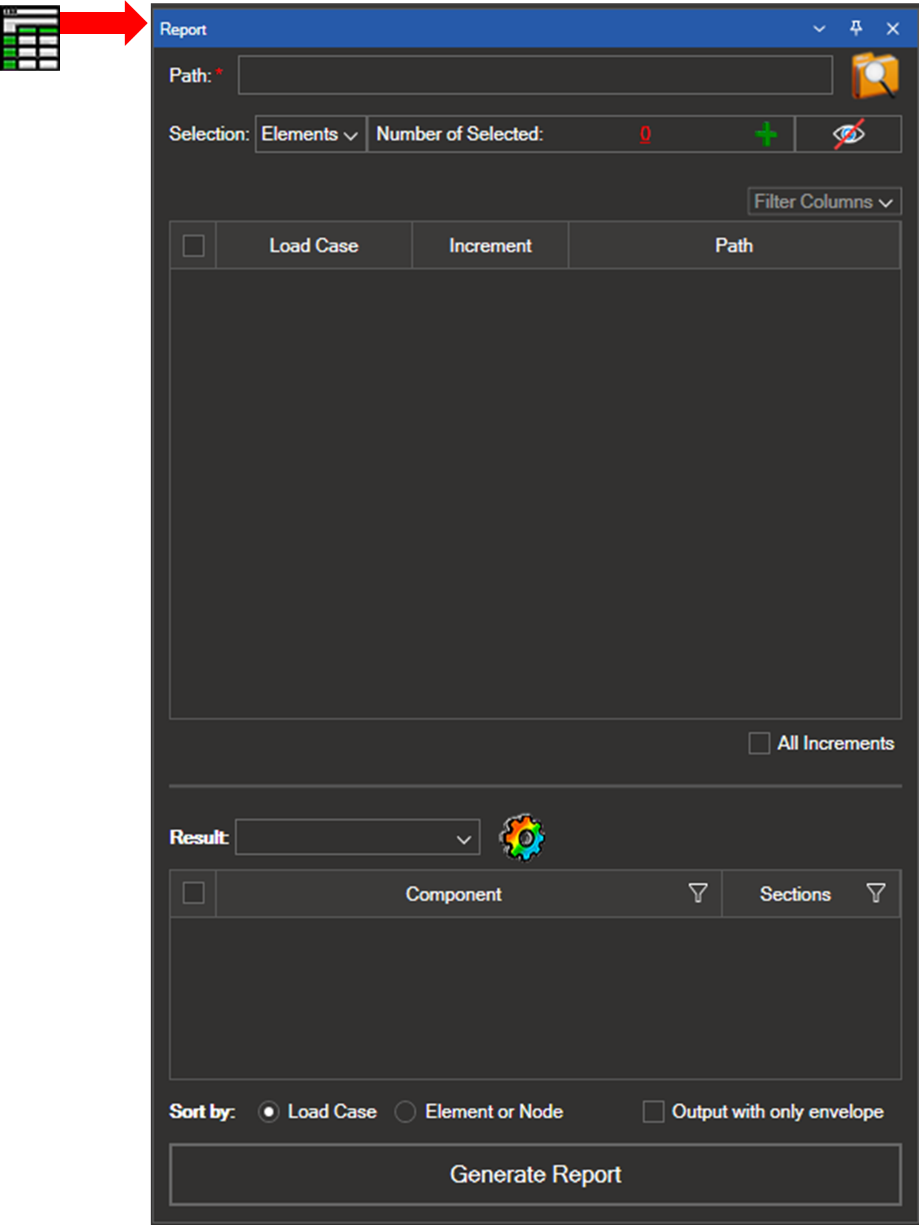Click the Report table icon at top-left
This screenshot has width=919, height=1225.
pos(30,38)
